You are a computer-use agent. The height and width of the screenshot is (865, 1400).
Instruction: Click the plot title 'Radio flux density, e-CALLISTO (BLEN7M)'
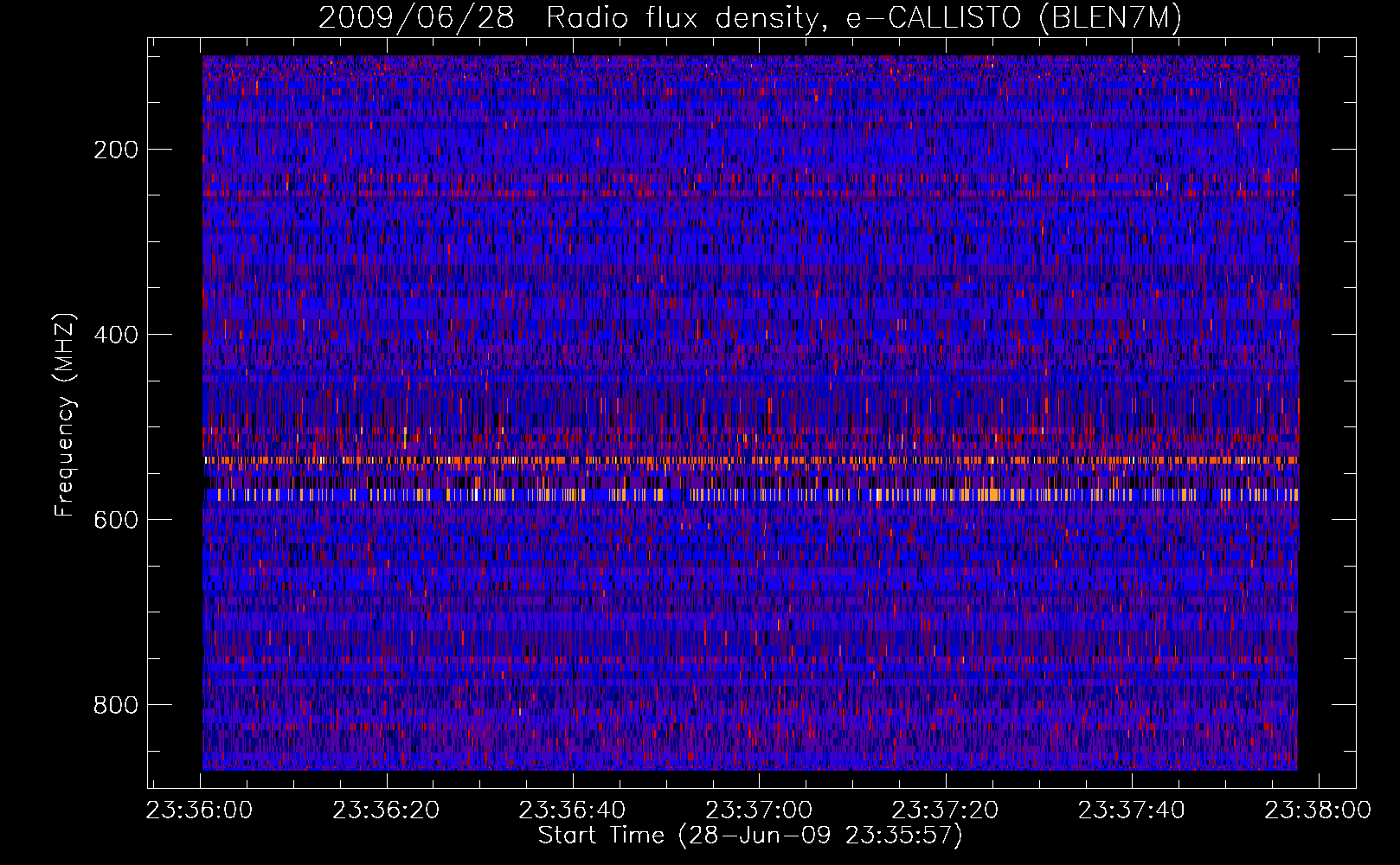864,18
